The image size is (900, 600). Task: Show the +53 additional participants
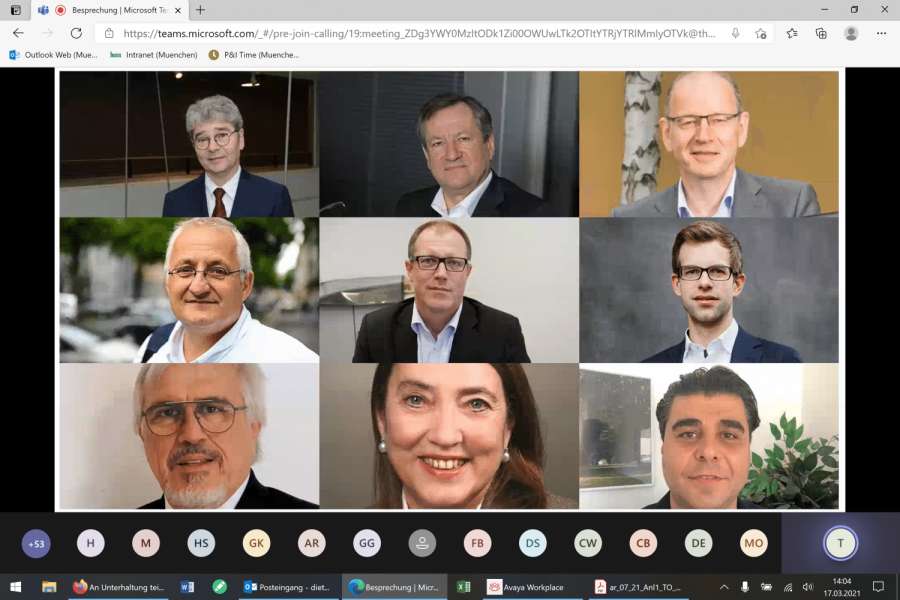36,543
